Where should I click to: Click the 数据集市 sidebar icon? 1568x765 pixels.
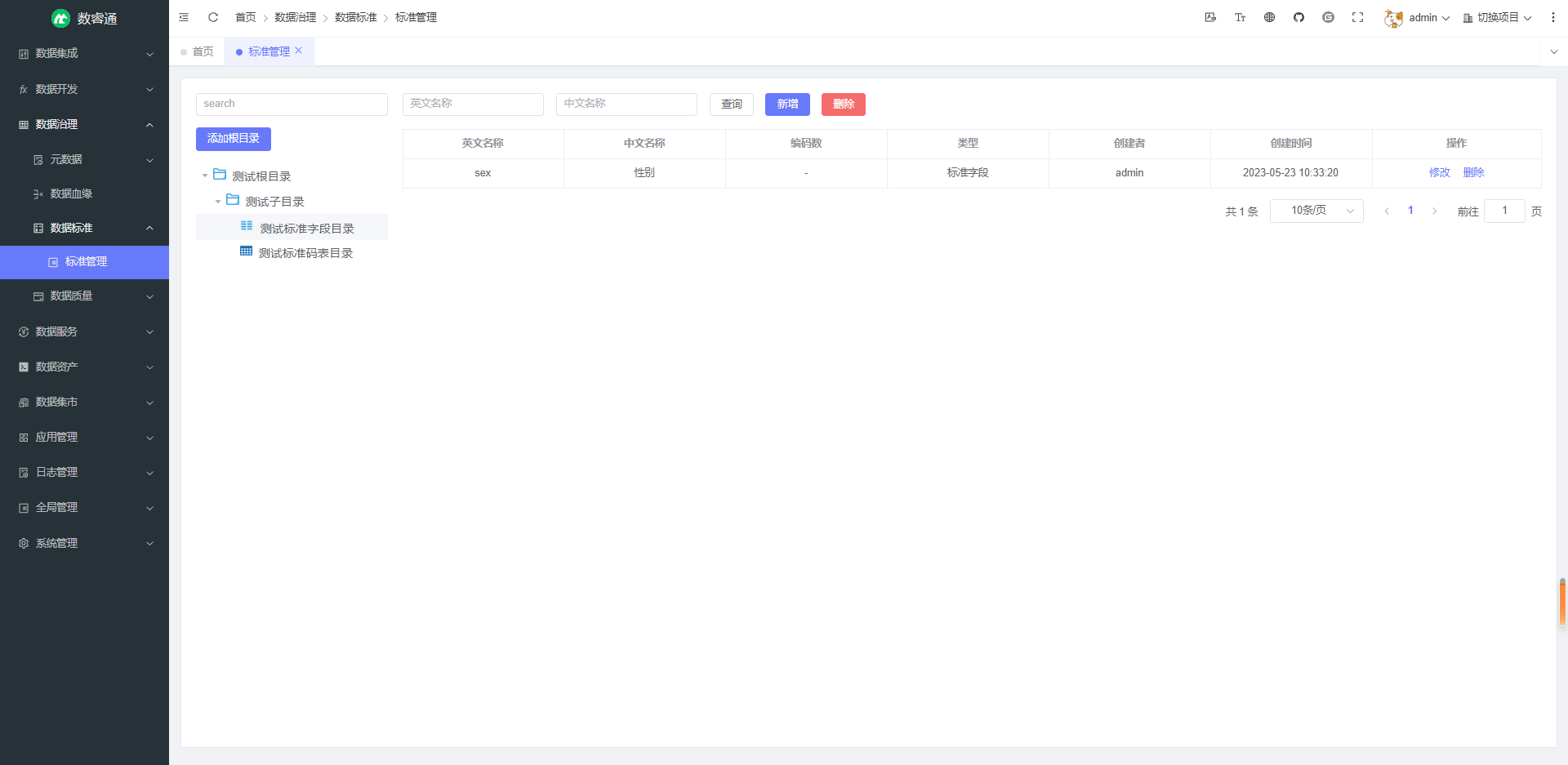click(24, 403)
